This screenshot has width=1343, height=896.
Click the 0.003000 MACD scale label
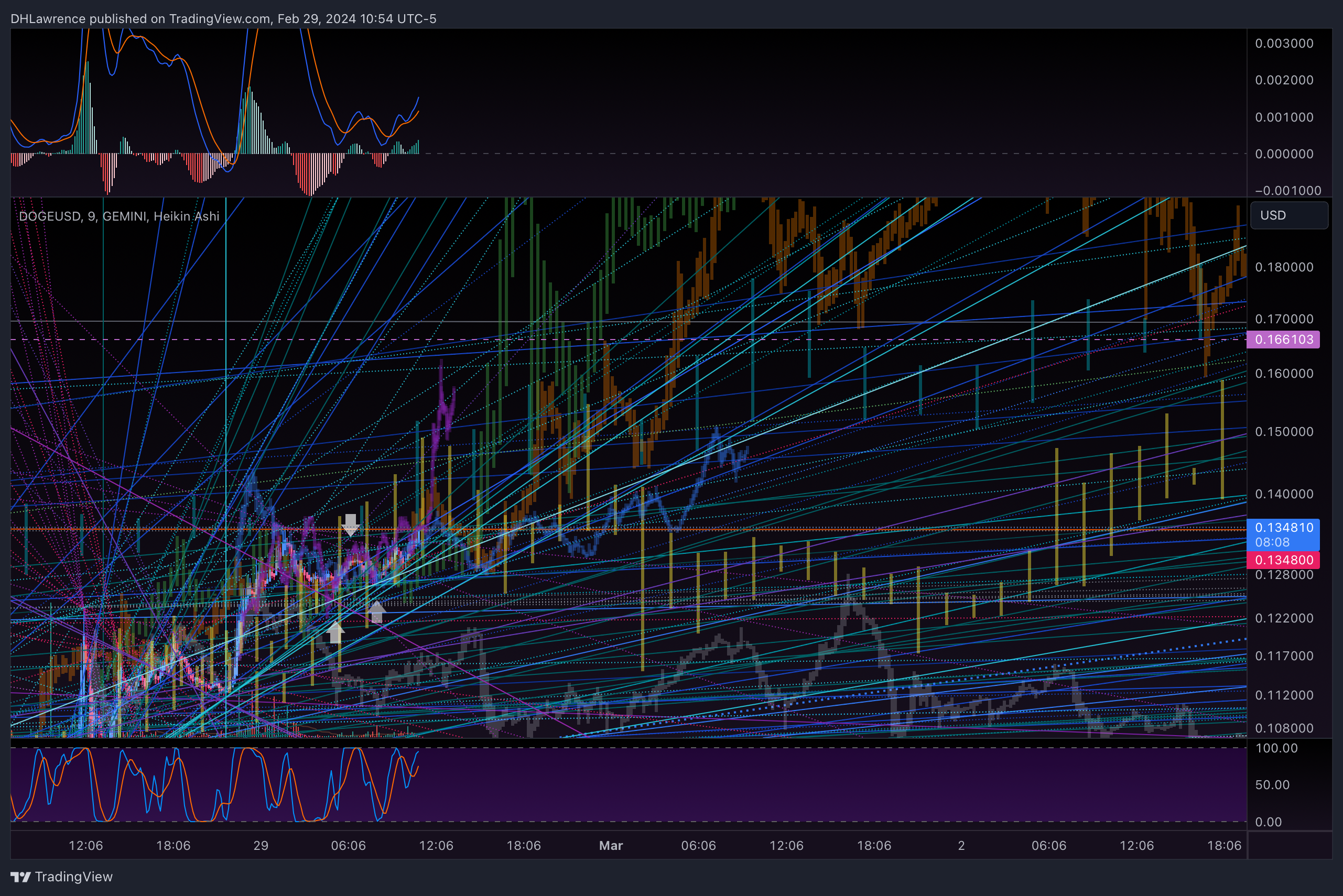1284,43
